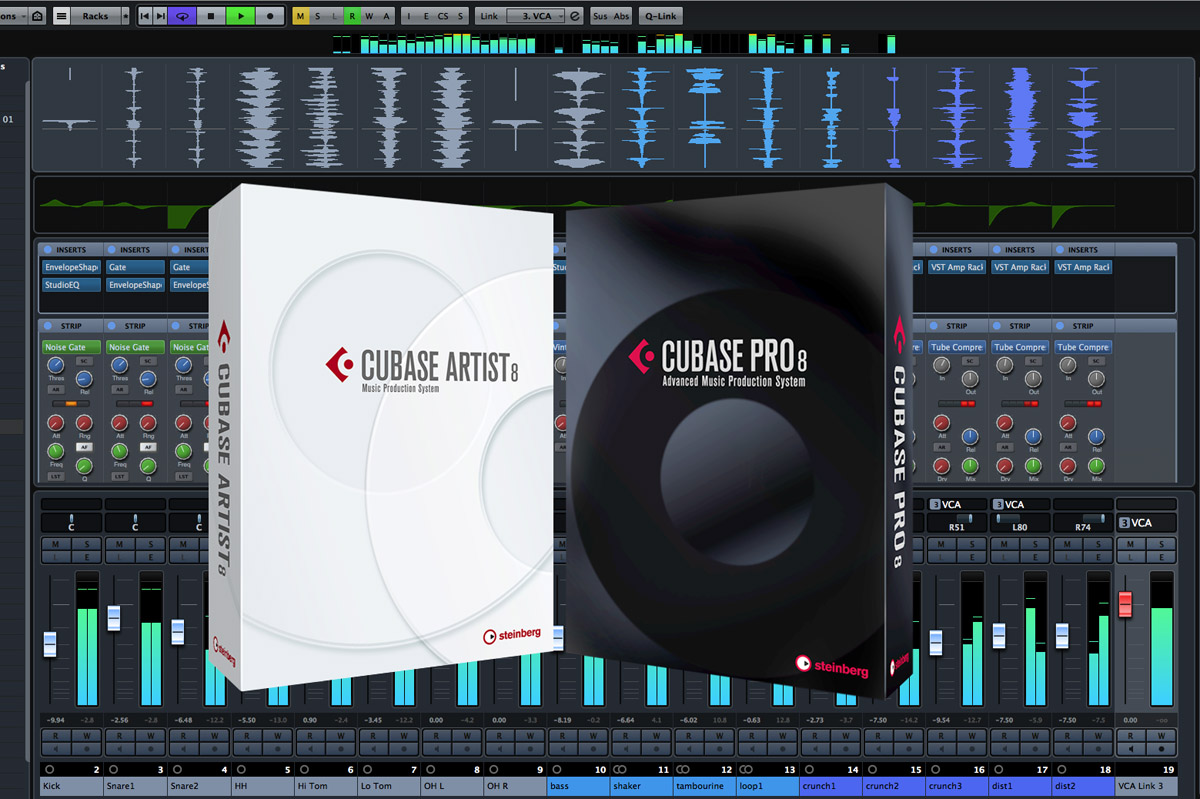This screenshot has width=1200, height=799.
Task: Click the circle icon above dist2 name
Action: pos(1060,769)
